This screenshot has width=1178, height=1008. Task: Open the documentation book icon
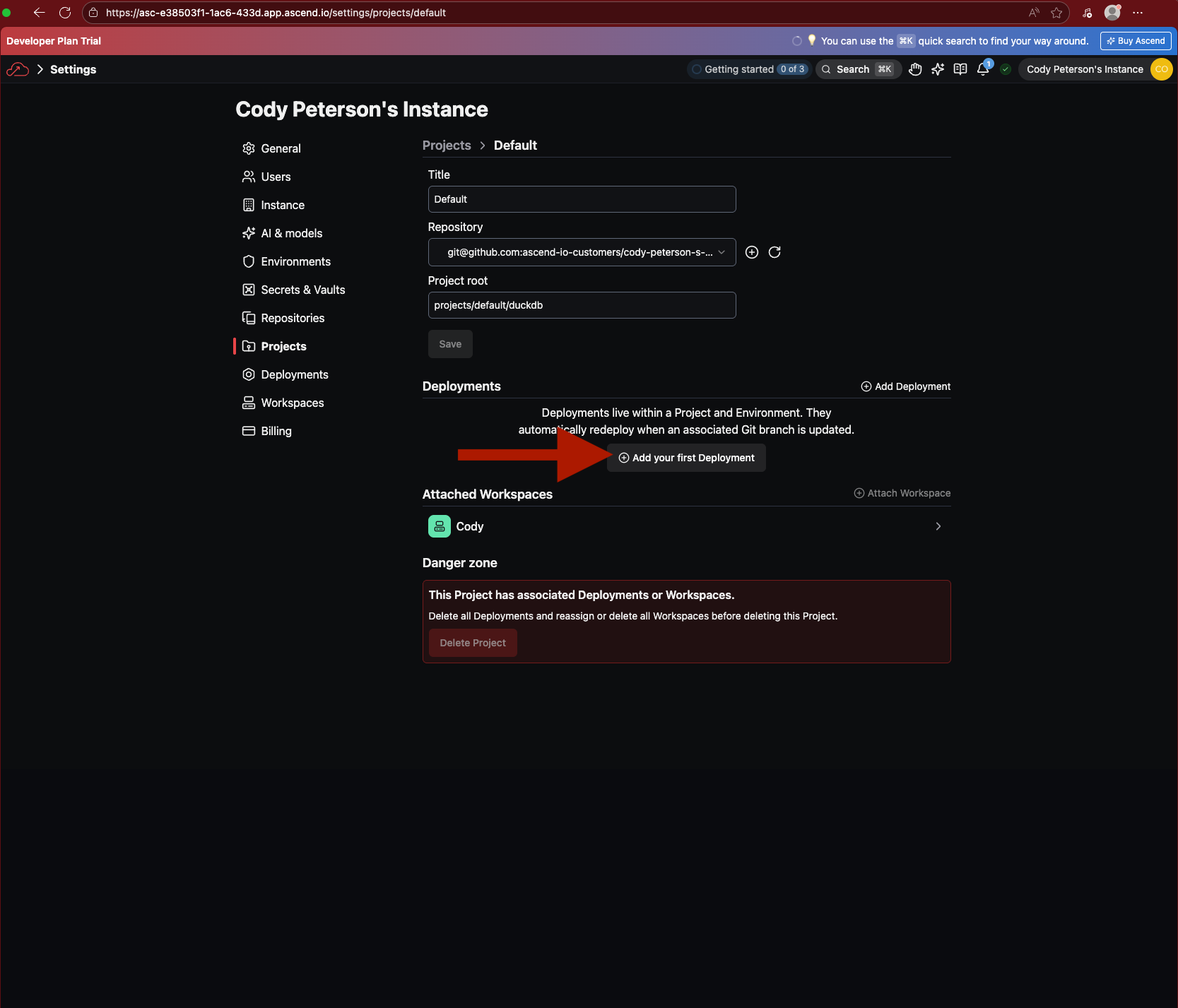[960, 69]
